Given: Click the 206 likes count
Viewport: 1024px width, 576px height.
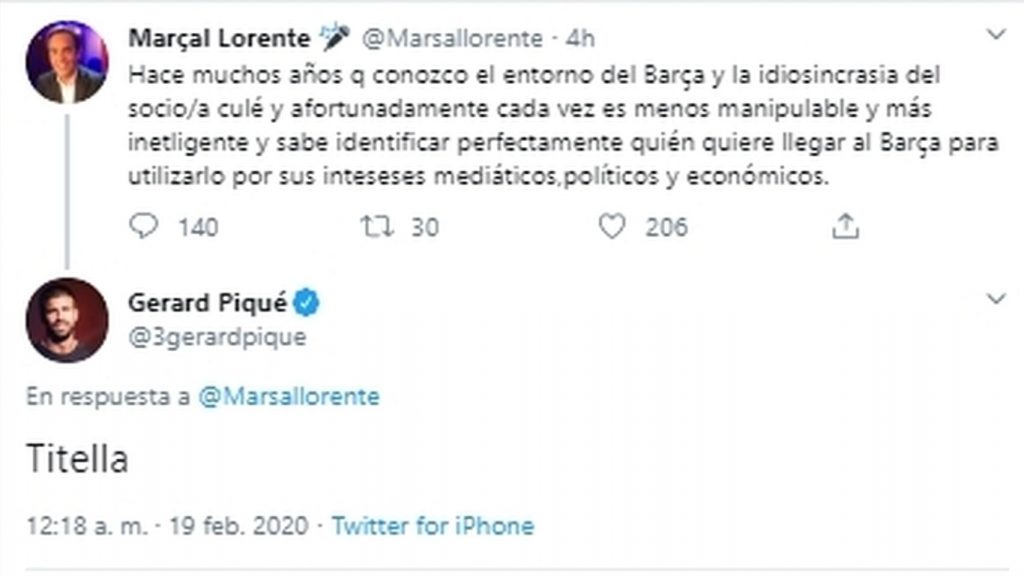Looking at the screenshot, I should [x=666, y=227].
